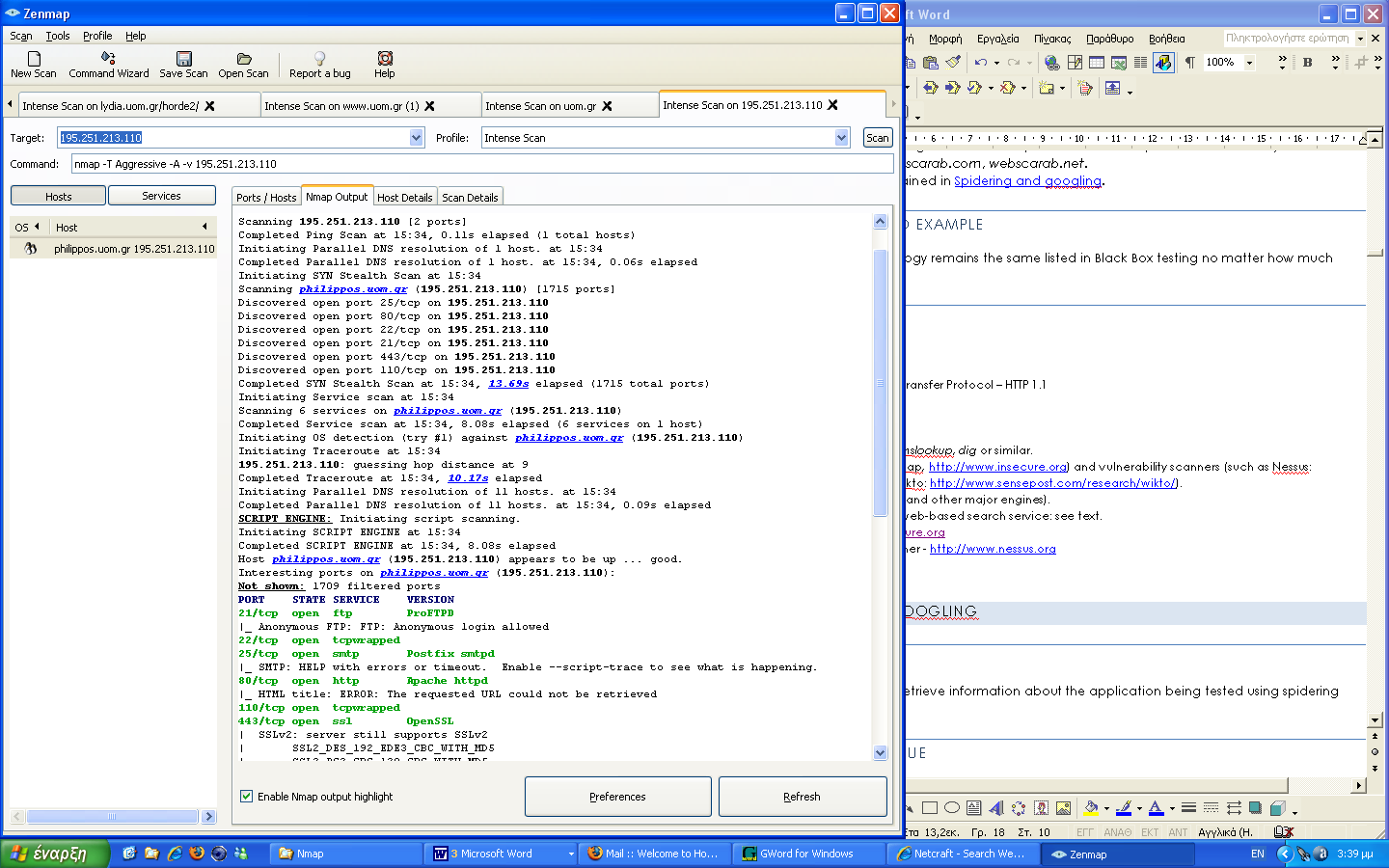
Task: Expand Reject change dropdown arrow in Word
Action: pyautogui.click(x=1023, y=88)
